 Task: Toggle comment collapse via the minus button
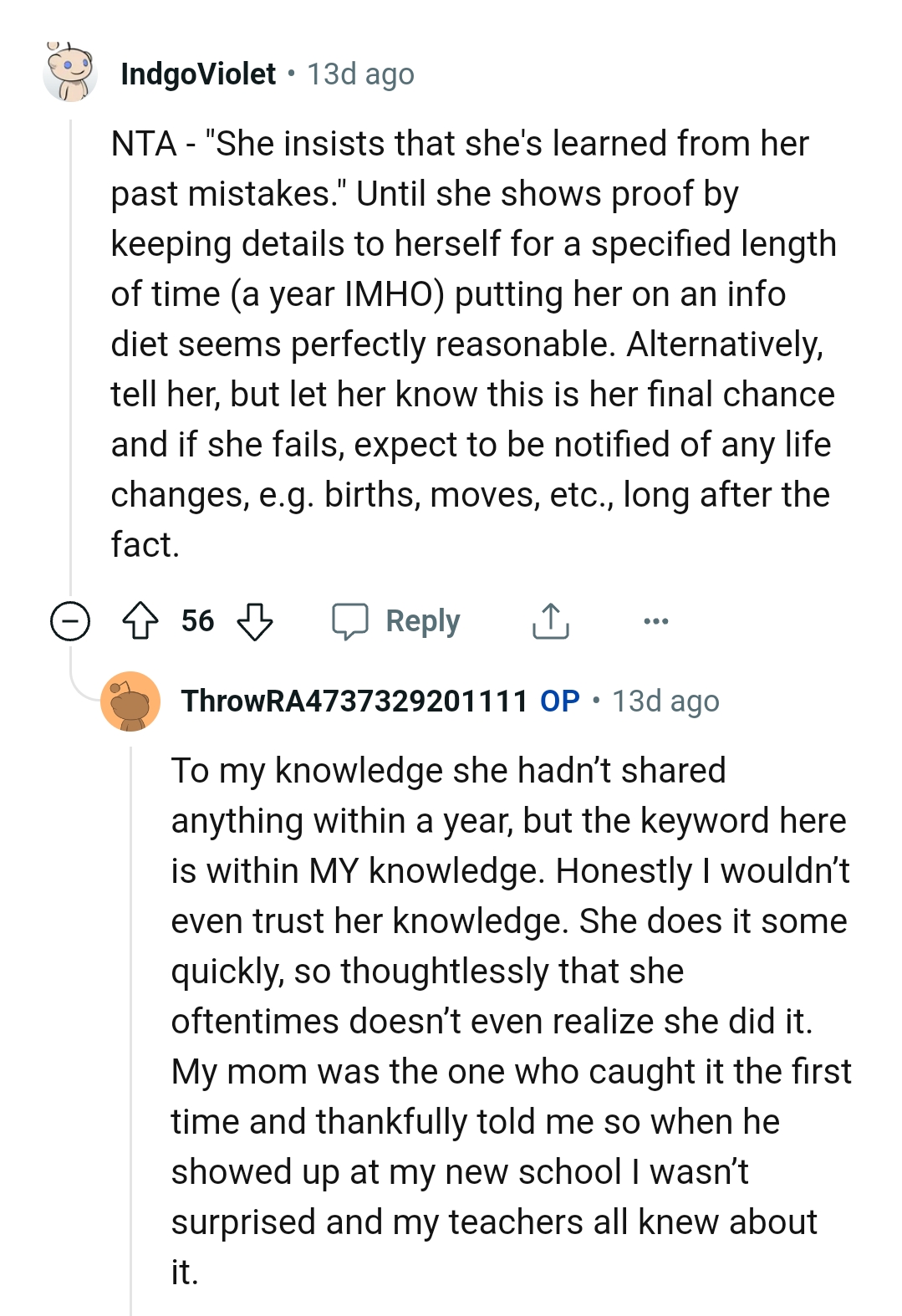tap(69, 620)
